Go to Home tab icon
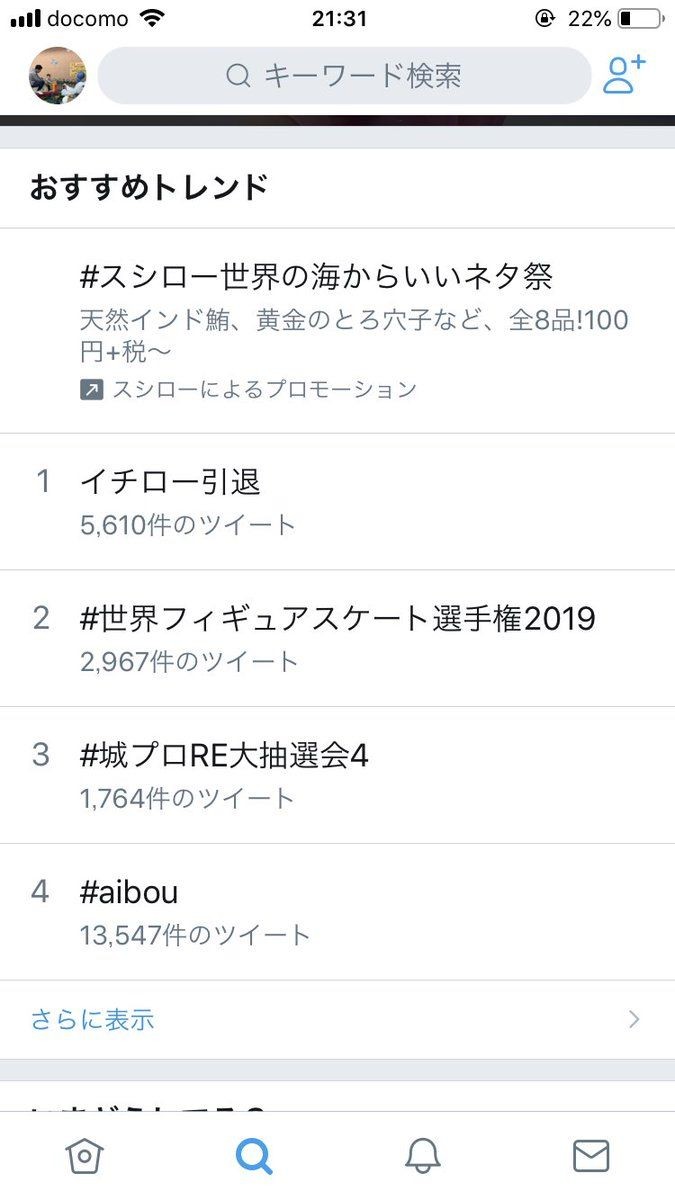This screenshot has width=675, height=1200. point(84,1156)
